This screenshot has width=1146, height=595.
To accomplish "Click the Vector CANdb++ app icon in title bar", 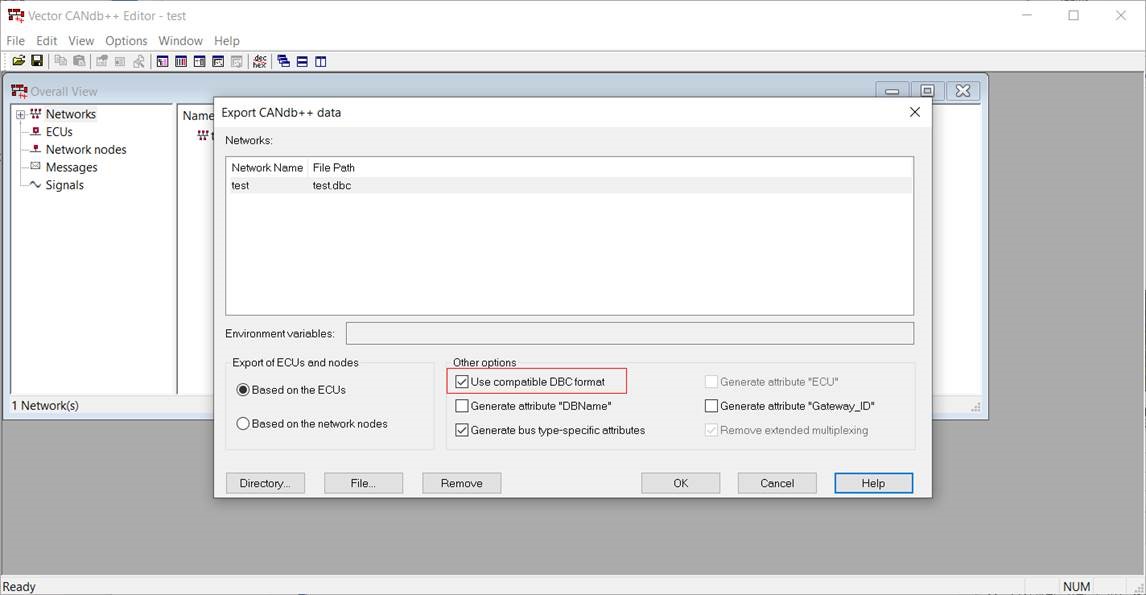I will click(15, 15).
